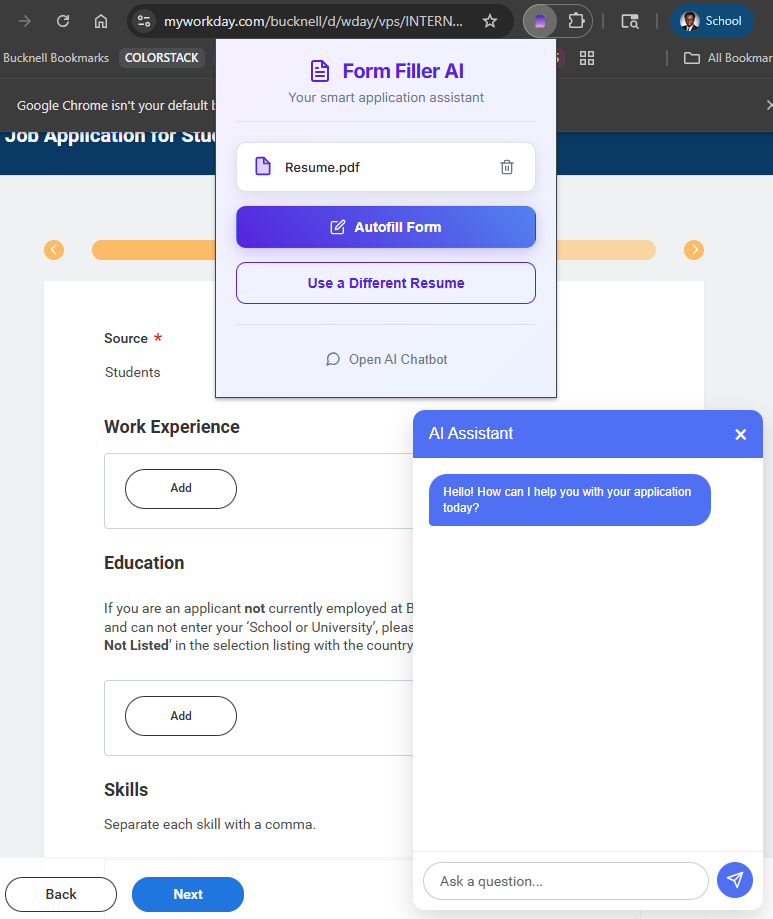773x919 pixels.
Task: Open the COLORSTACK bookmark
Action: coord(161,58)
